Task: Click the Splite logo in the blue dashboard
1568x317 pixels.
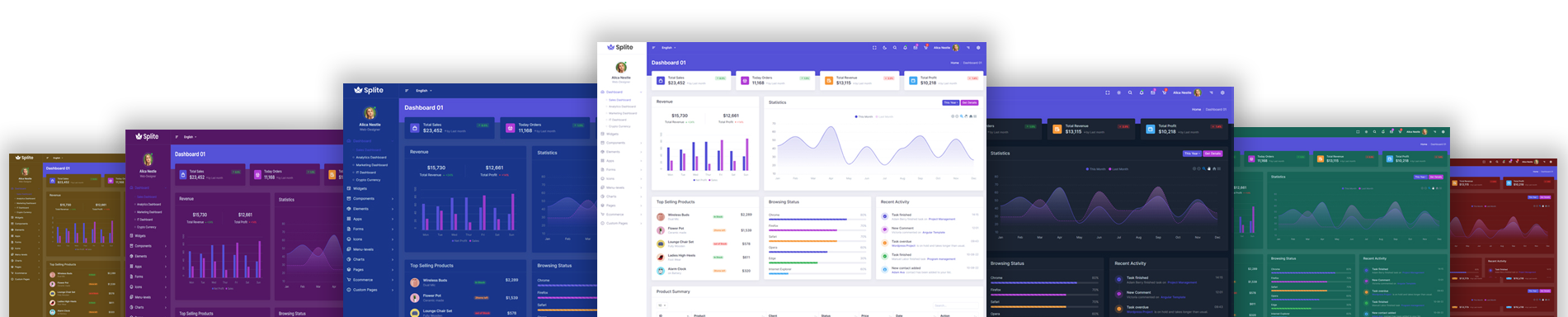Action: [369, 90]
